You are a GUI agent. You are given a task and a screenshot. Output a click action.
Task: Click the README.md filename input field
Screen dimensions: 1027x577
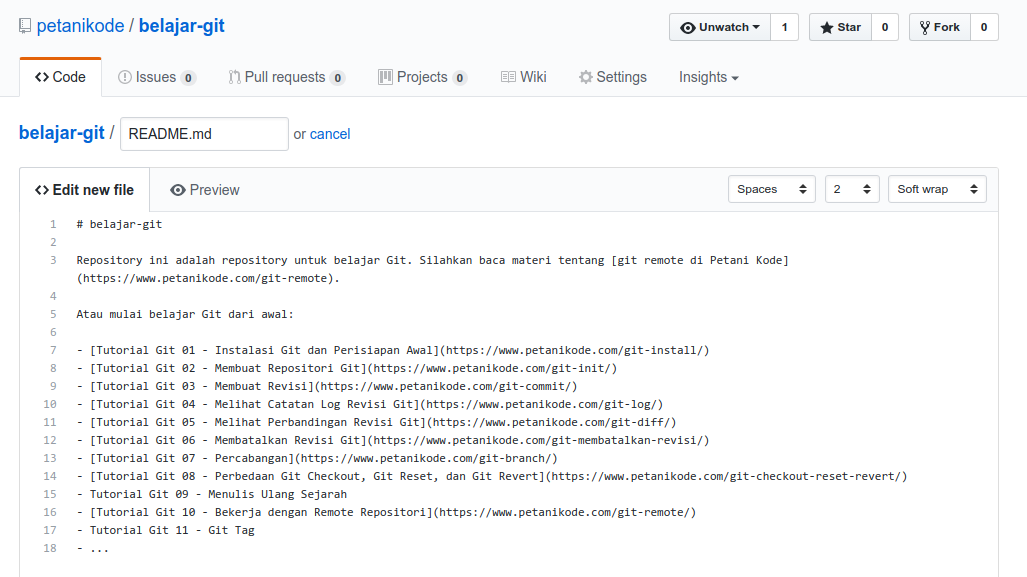203,133
